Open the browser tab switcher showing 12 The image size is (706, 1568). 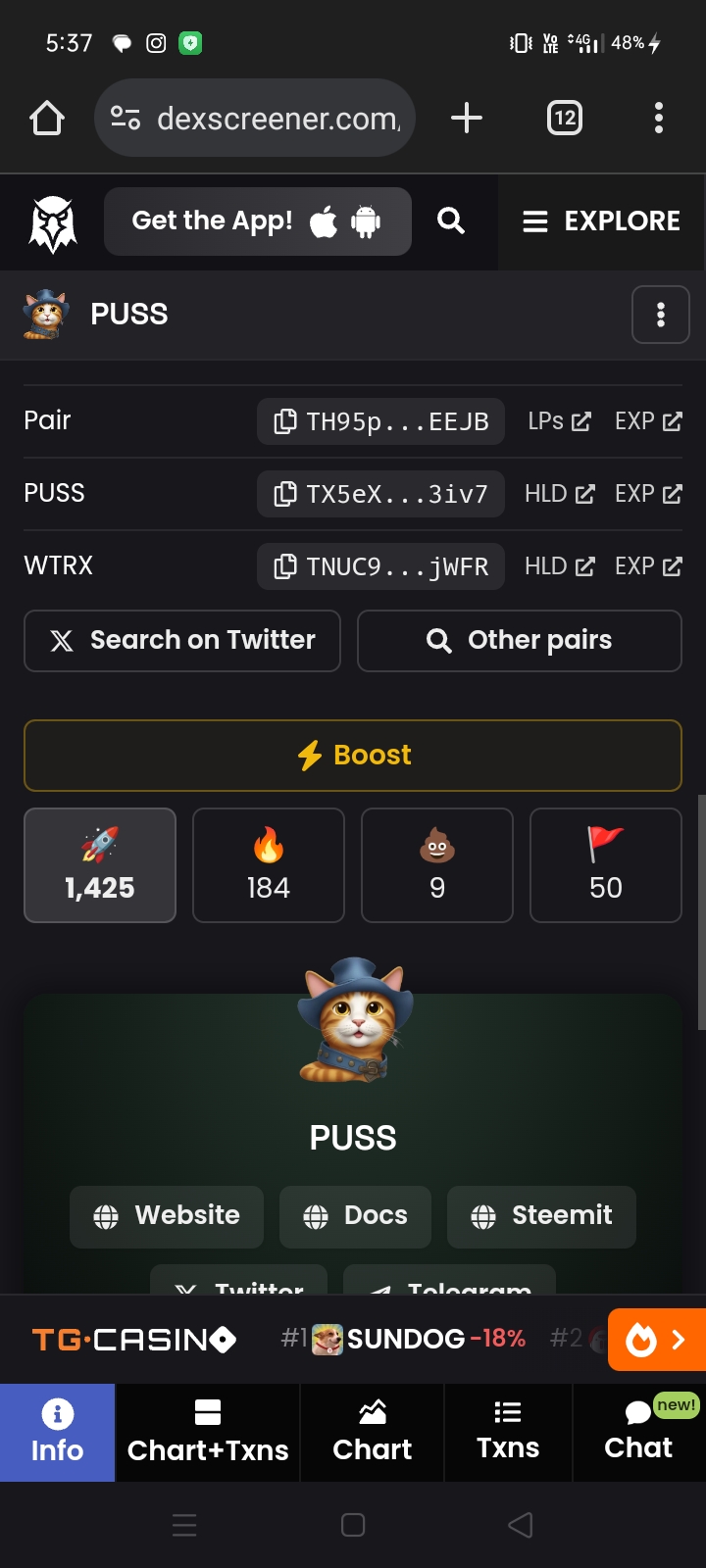click(x=565, y=119)
